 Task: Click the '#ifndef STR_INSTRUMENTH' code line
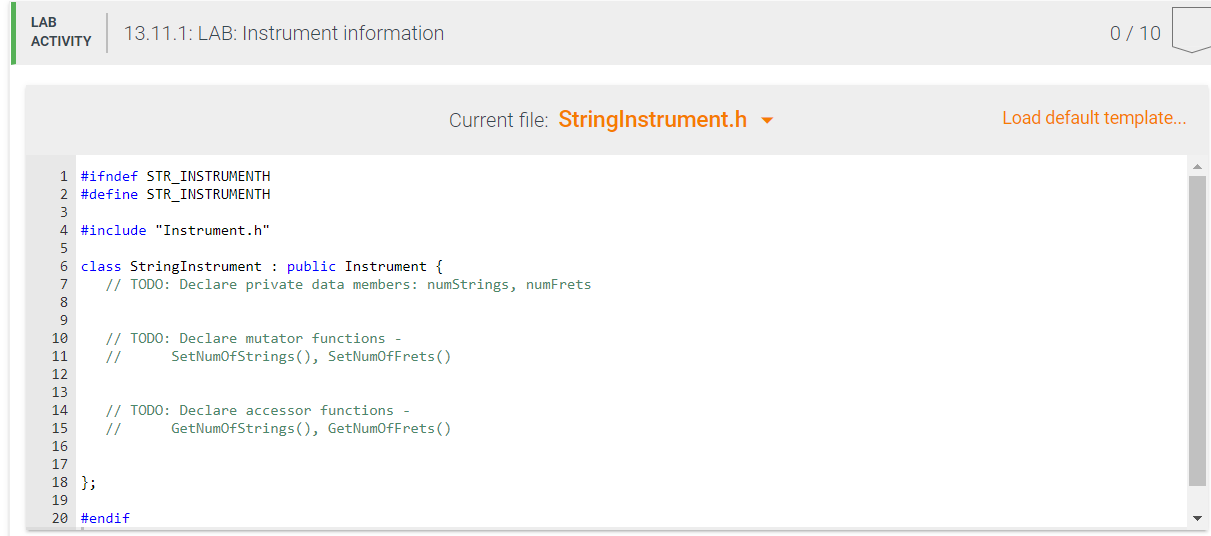coord(175,176)
